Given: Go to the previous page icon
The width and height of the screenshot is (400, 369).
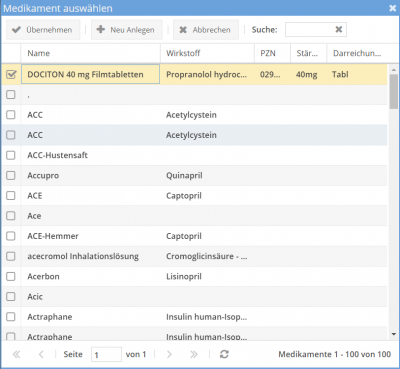Looking at the screenshot, I should [x=41, y=354].
